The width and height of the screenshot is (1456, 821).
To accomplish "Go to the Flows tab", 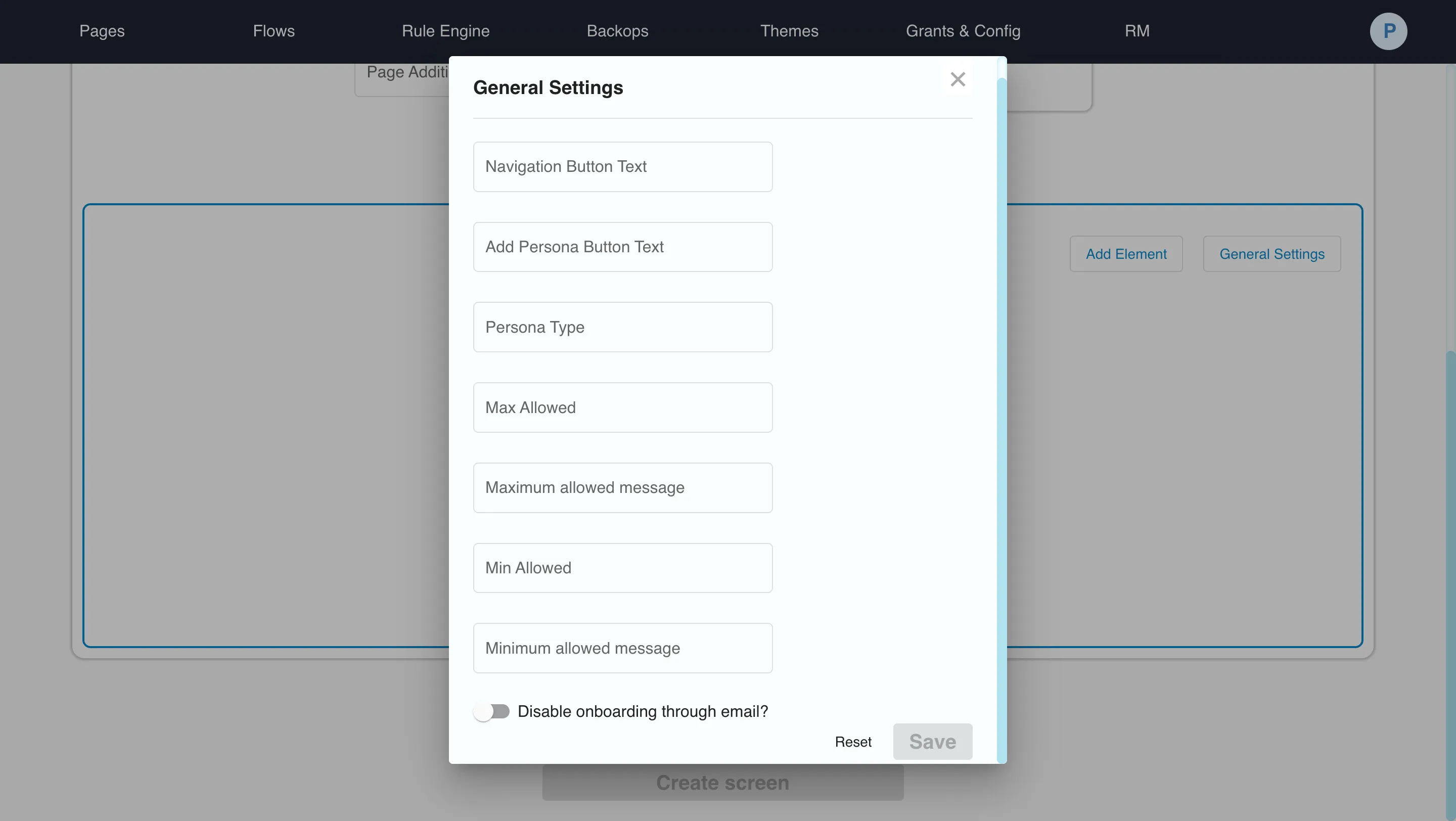I will tap(274, 31).
